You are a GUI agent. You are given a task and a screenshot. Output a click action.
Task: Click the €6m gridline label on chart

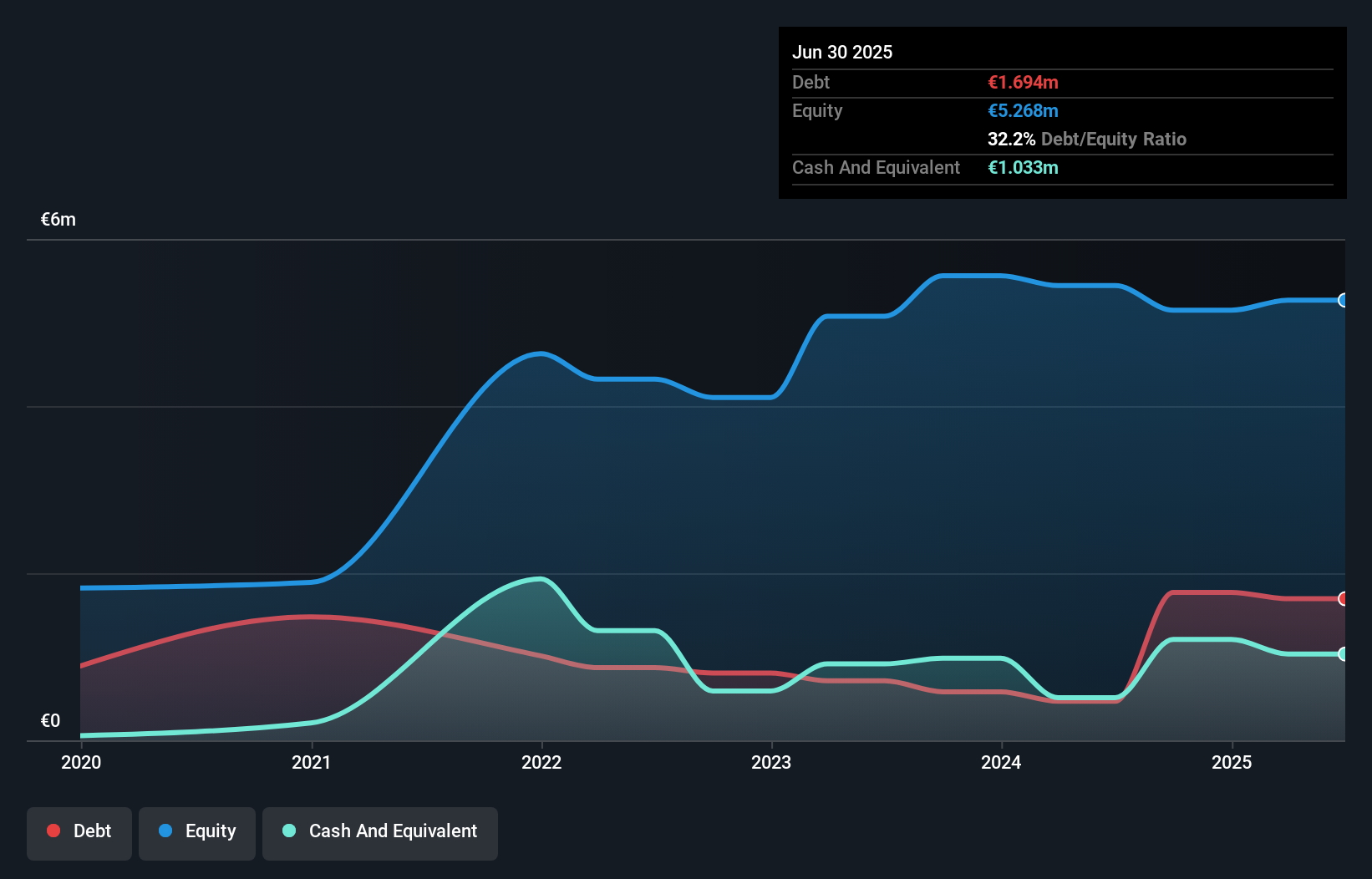[58, 219]
